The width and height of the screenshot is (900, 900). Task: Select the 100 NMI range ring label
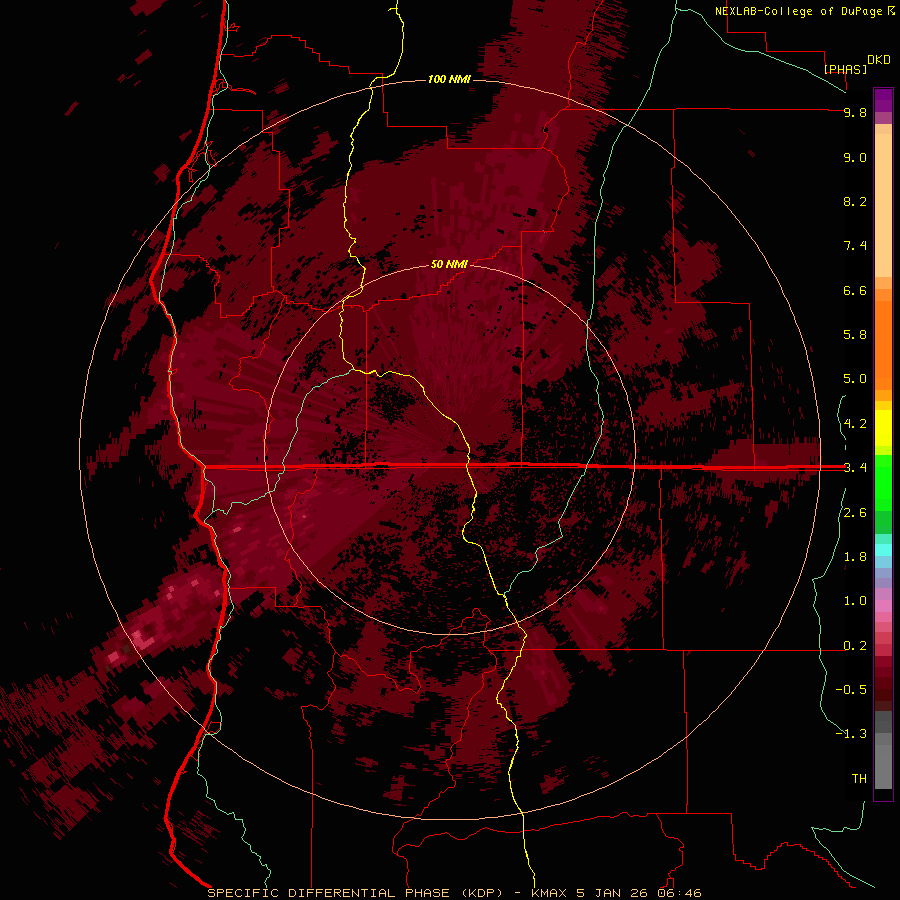click(449, 79)
